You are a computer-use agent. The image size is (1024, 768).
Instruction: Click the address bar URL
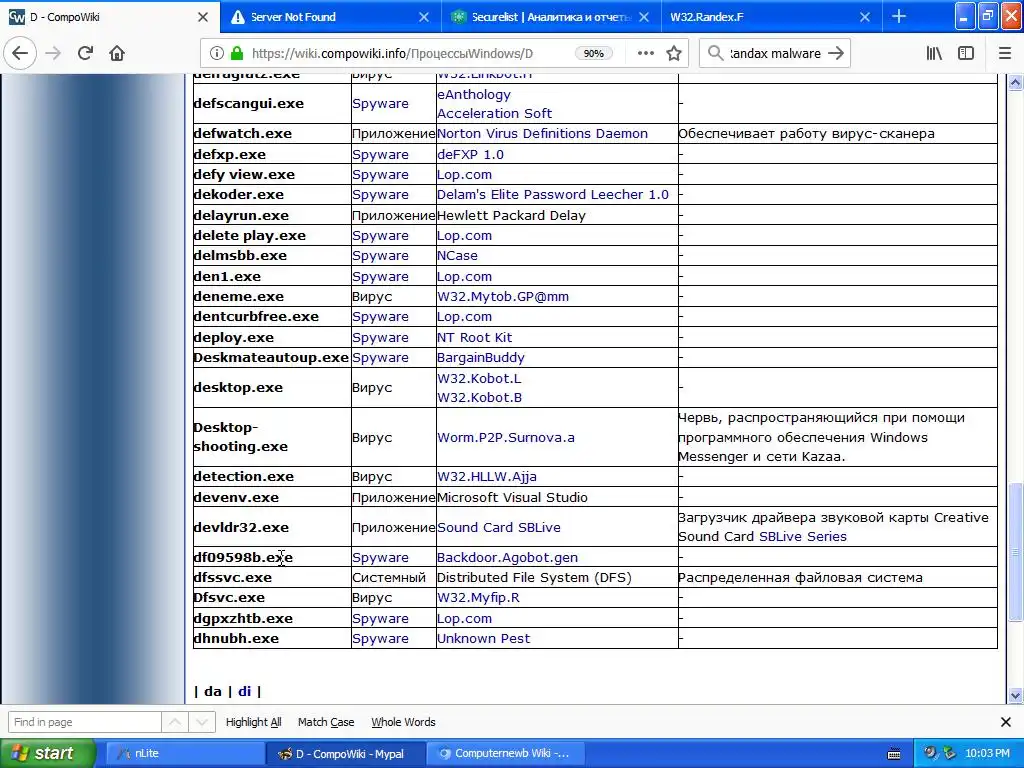[392, 54]
